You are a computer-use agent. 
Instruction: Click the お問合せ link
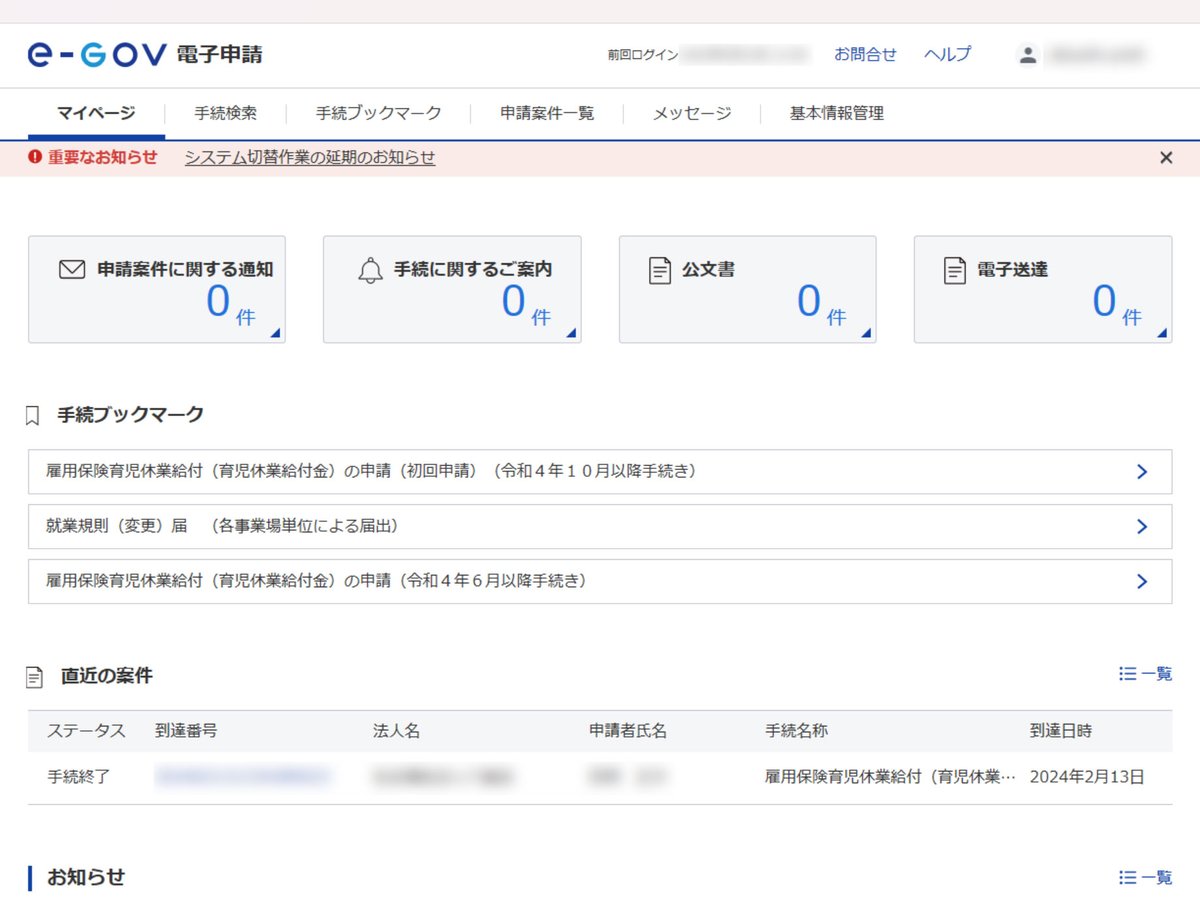coord(866,55)
